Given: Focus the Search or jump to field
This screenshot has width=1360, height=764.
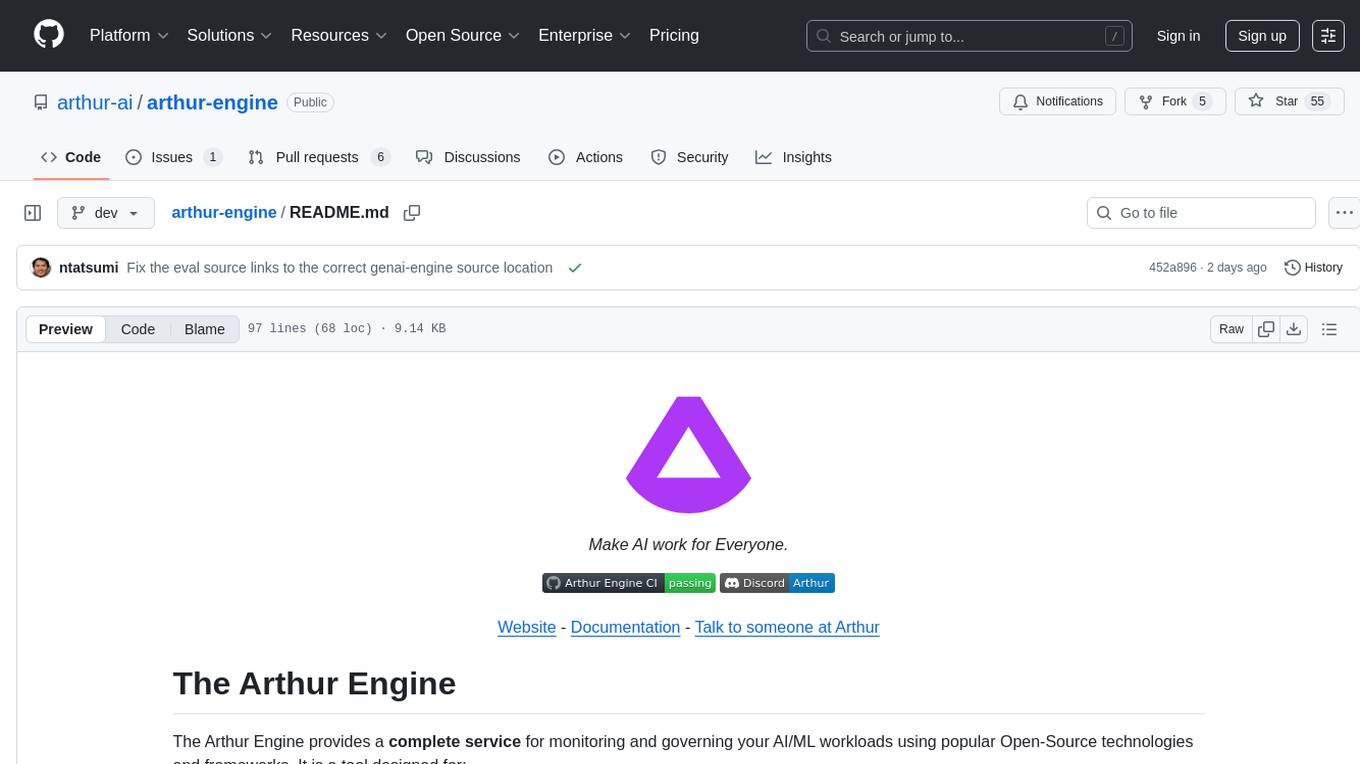Looking at the screenshot, I should 969,36.
